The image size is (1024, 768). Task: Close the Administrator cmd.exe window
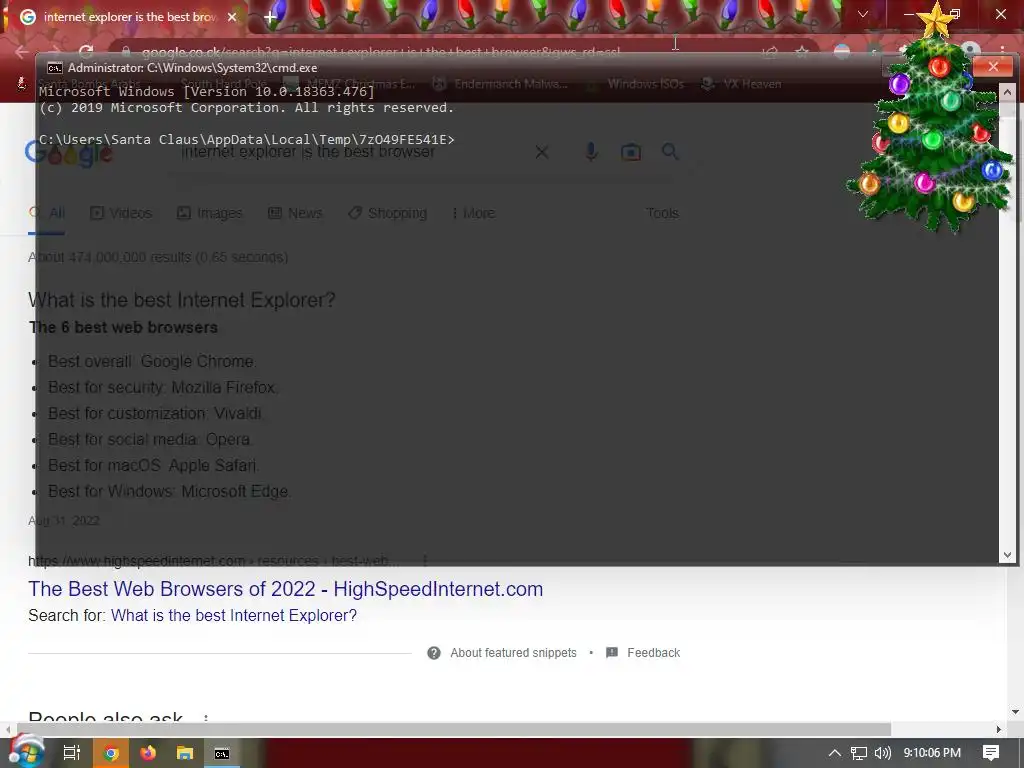pyautogui.click(x=993, y=67)
